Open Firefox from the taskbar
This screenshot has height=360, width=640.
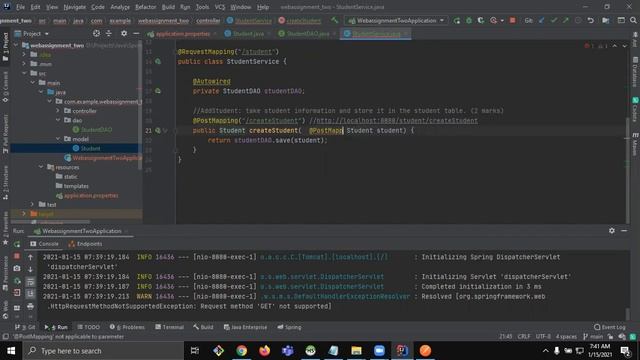264,351
